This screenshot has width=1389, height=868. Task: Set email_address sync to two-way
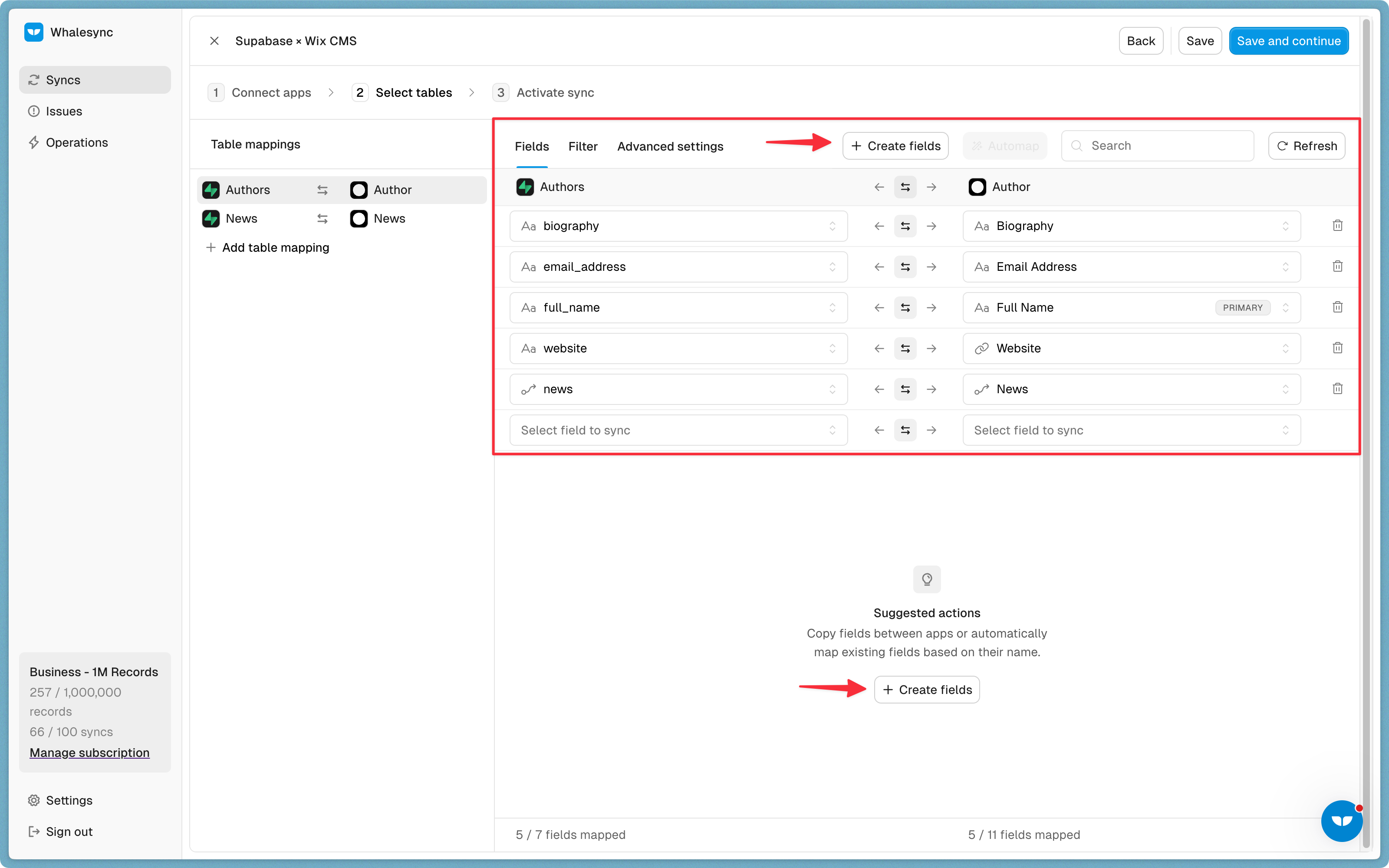click(905, 267)
